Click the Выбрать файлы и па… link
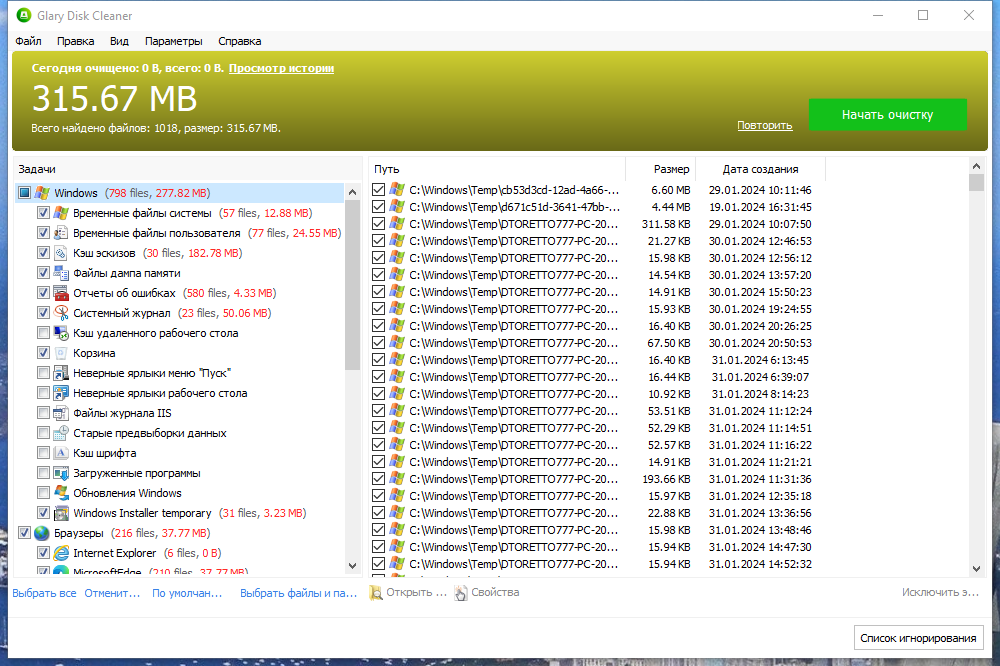The width and height of the screenshot is (1000, 666). point(298,593)
